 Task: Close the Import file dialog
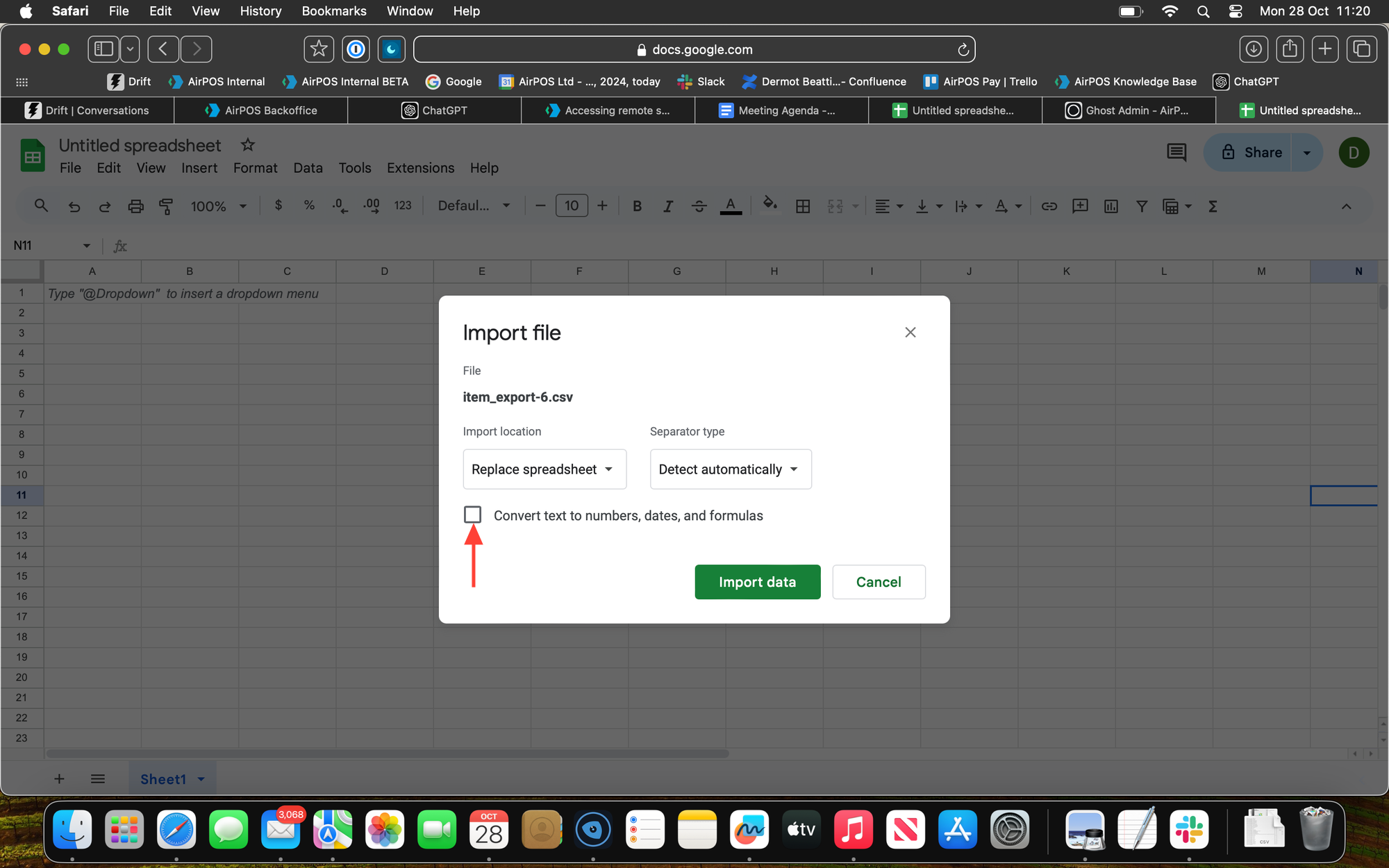tap(910, 333)
